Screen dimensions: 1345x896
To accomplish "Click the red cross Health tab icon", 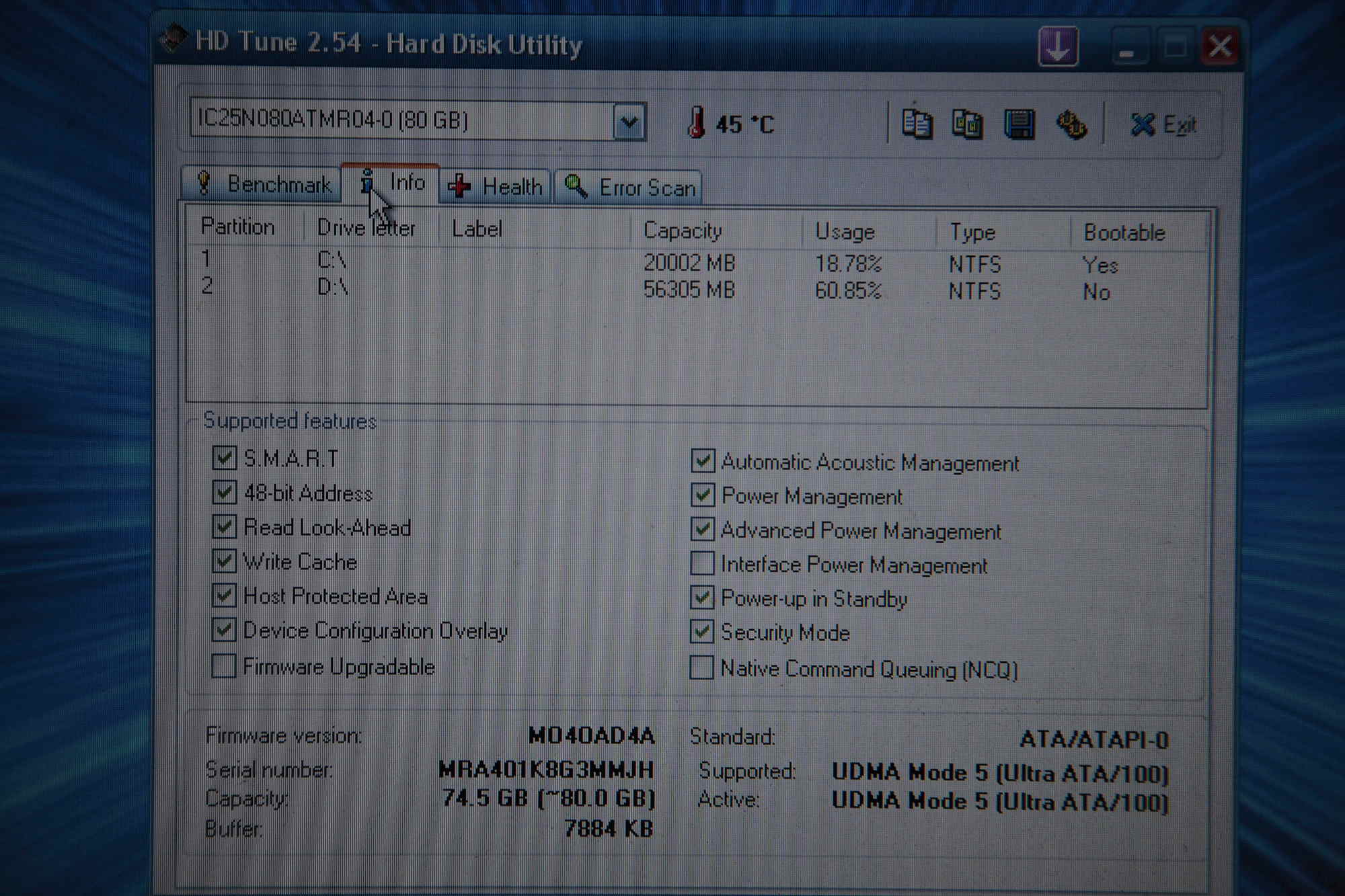I will pyautogui.click(x=460, y=186).
